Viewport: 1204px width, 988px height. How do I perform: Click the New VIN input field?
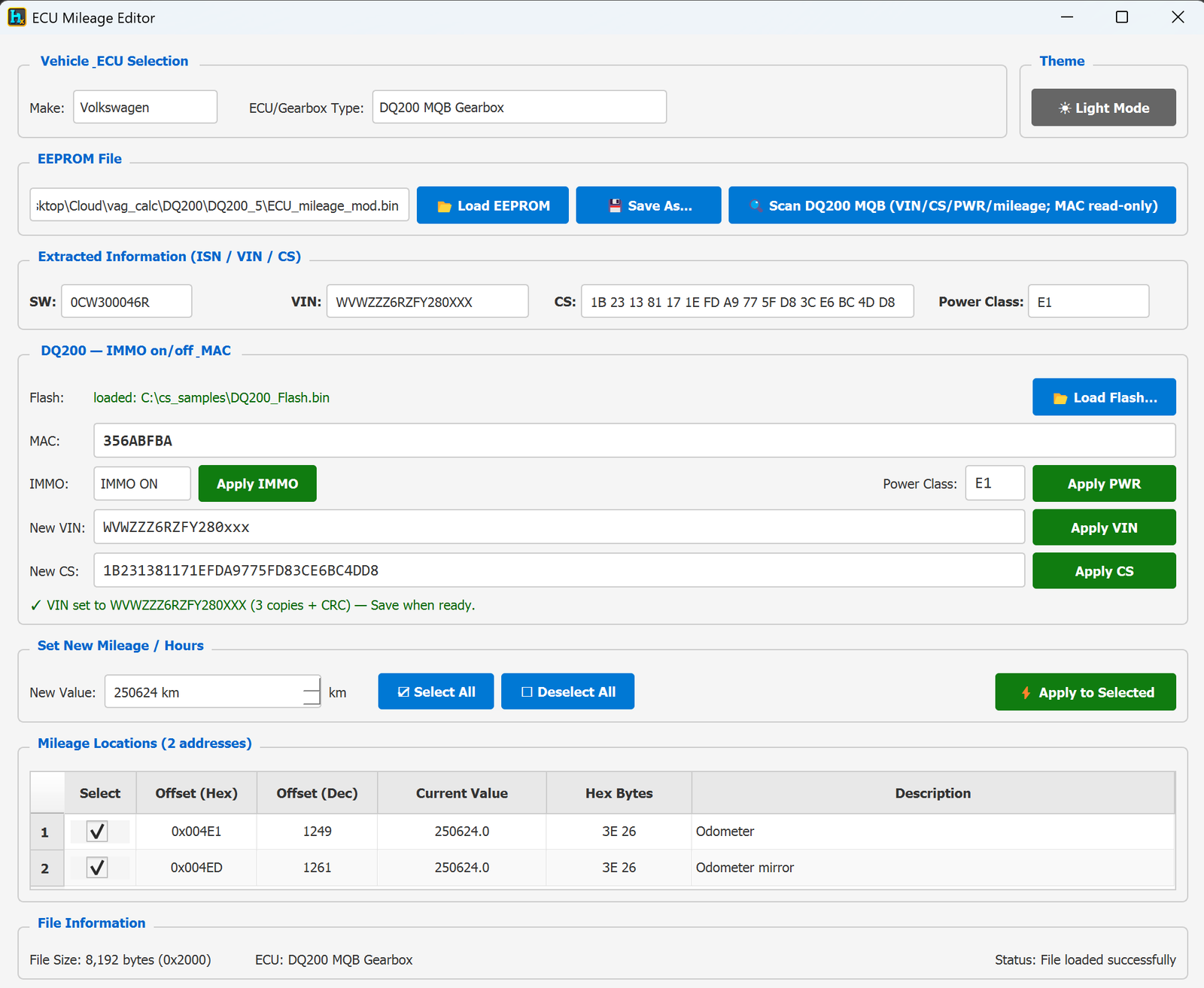[x=559, y=527]
